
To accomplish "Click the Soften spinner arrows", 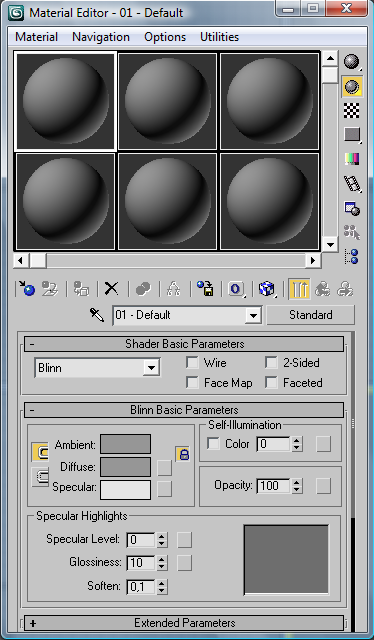I will point(162,587).
